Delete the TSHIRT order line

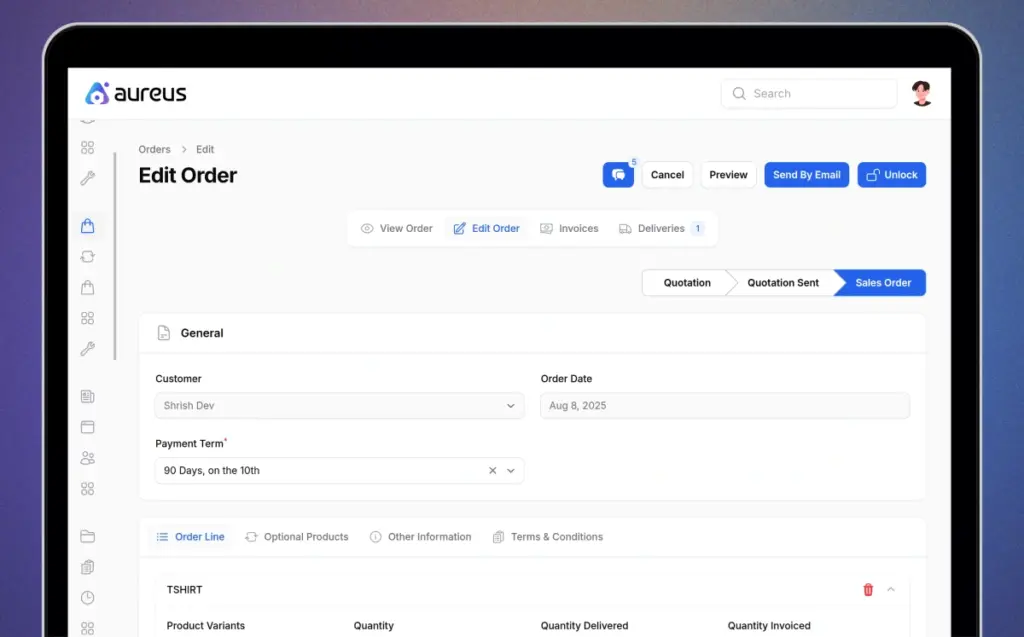click(x=868, y=590)
